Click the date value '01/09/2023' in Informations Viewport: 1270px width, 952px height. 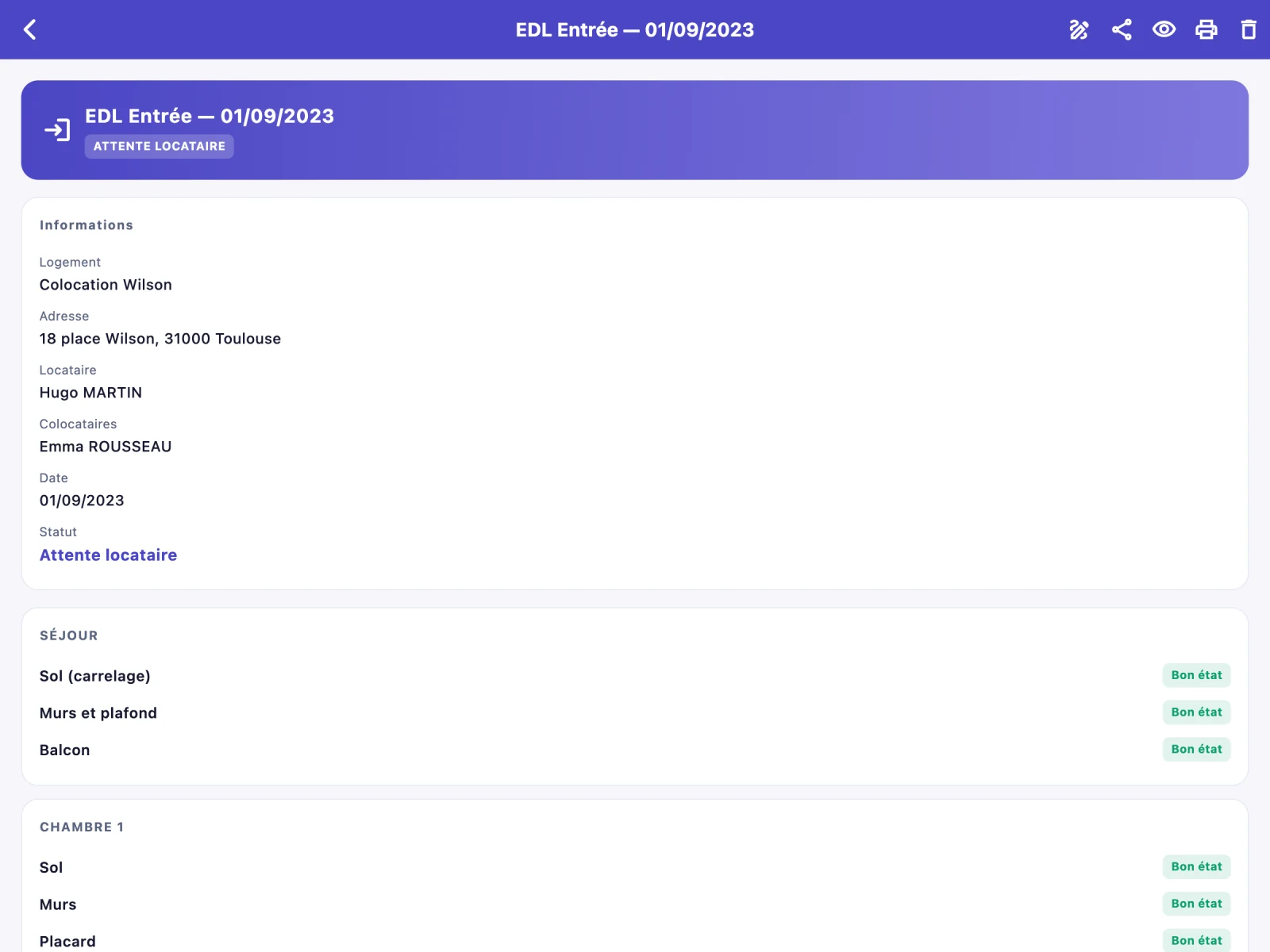click(82, 501)
